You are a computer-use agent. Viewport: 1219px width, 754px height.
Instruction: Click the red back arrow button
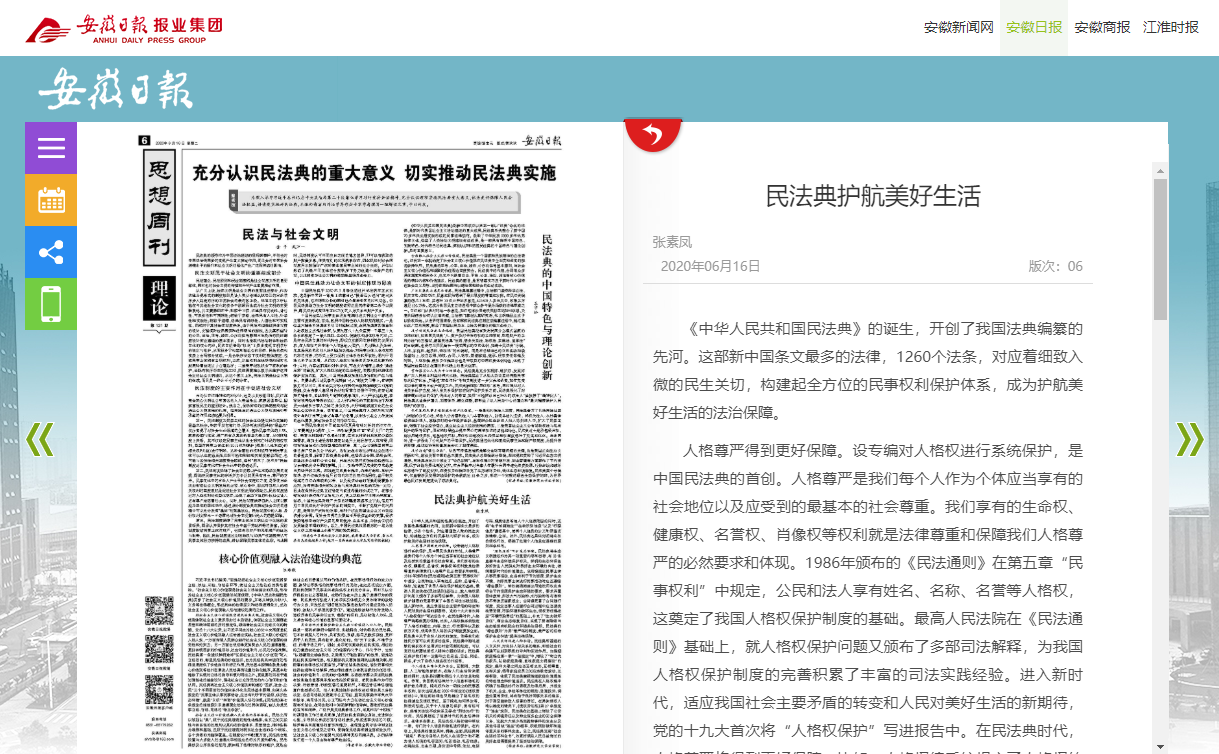click(x=653, y=134)
